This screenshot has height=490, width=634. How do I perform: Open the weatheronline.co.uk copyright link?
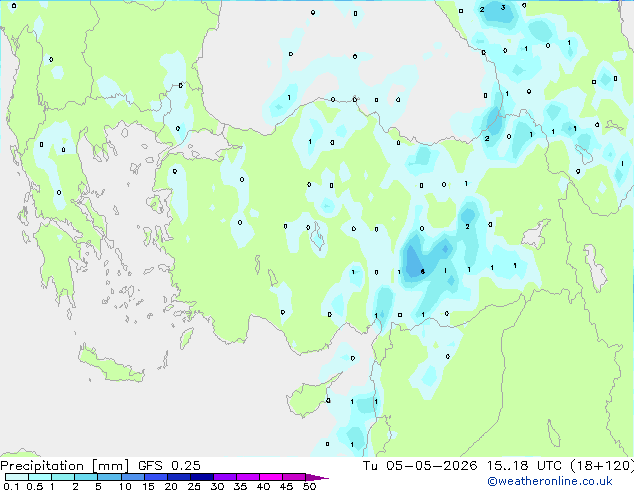549,481
